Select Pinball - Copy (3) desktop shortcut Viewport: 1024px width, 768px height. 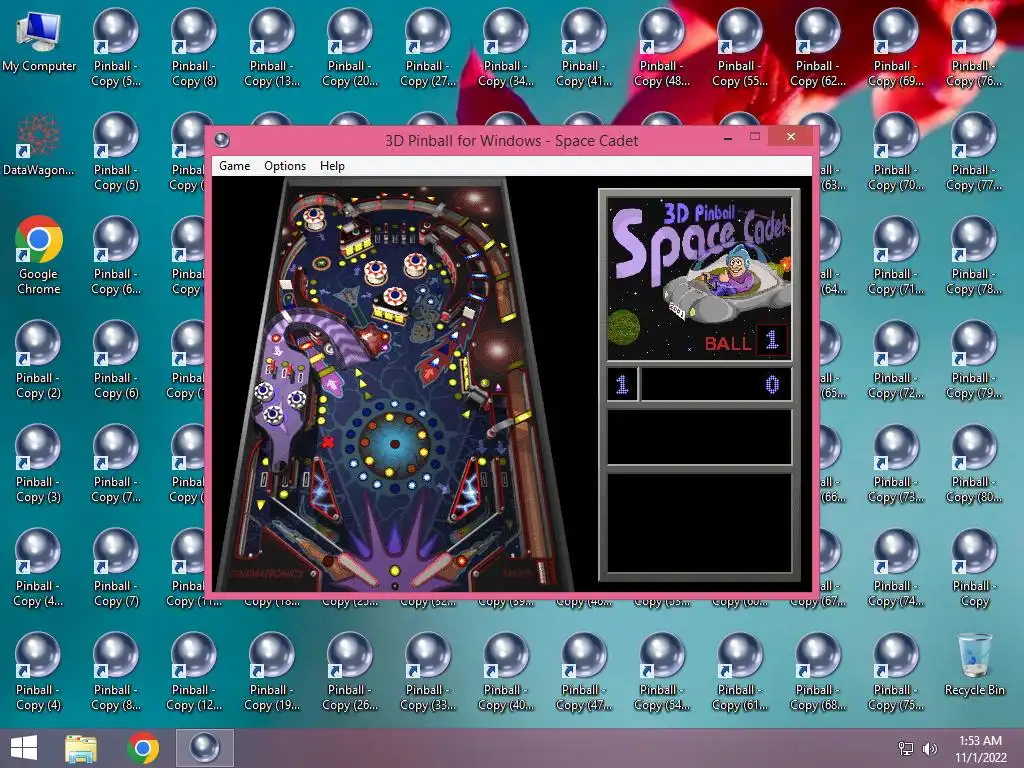(x=39, y=464)
